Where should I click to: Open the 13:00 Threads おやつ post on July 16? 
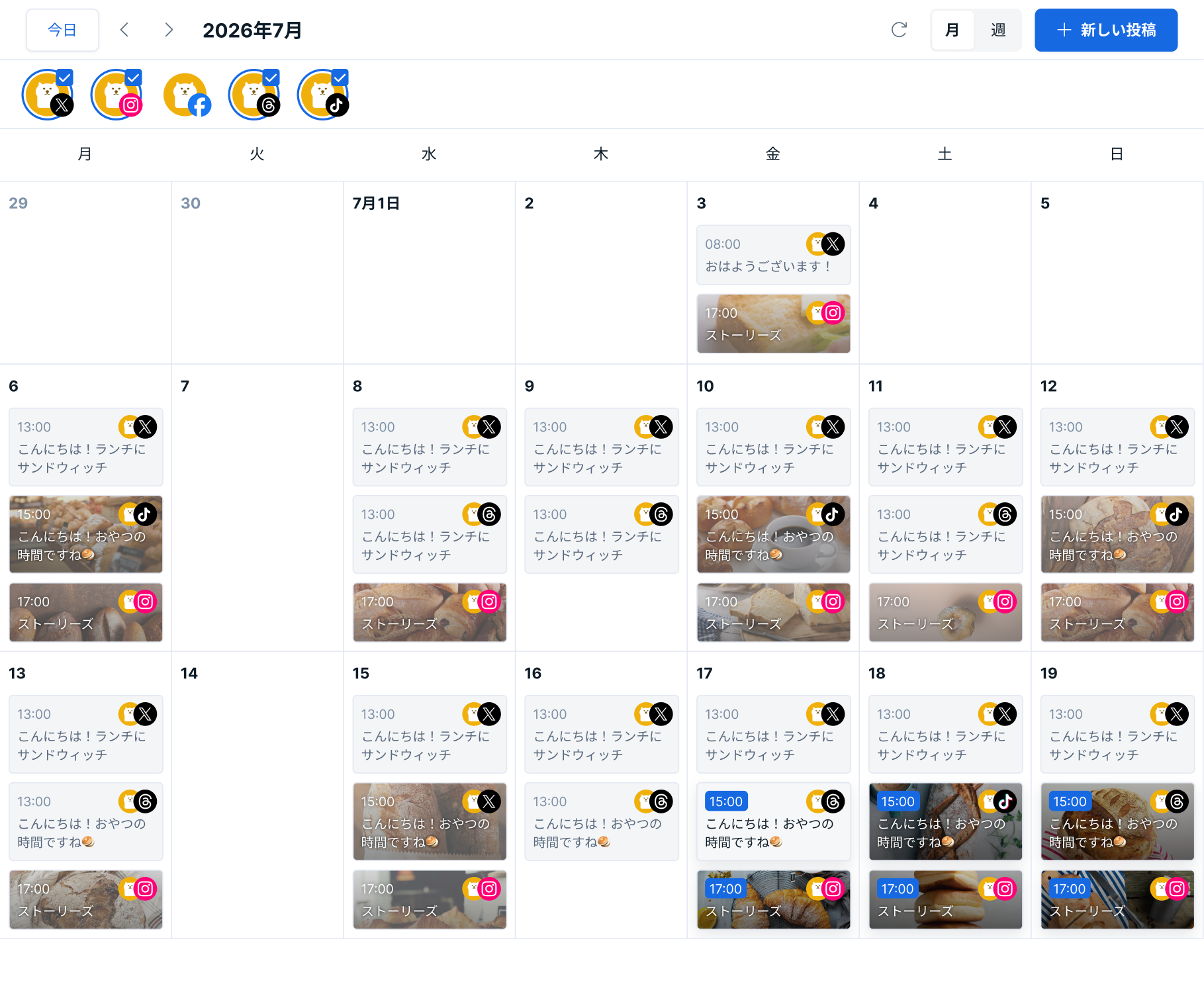pos(602,821)
